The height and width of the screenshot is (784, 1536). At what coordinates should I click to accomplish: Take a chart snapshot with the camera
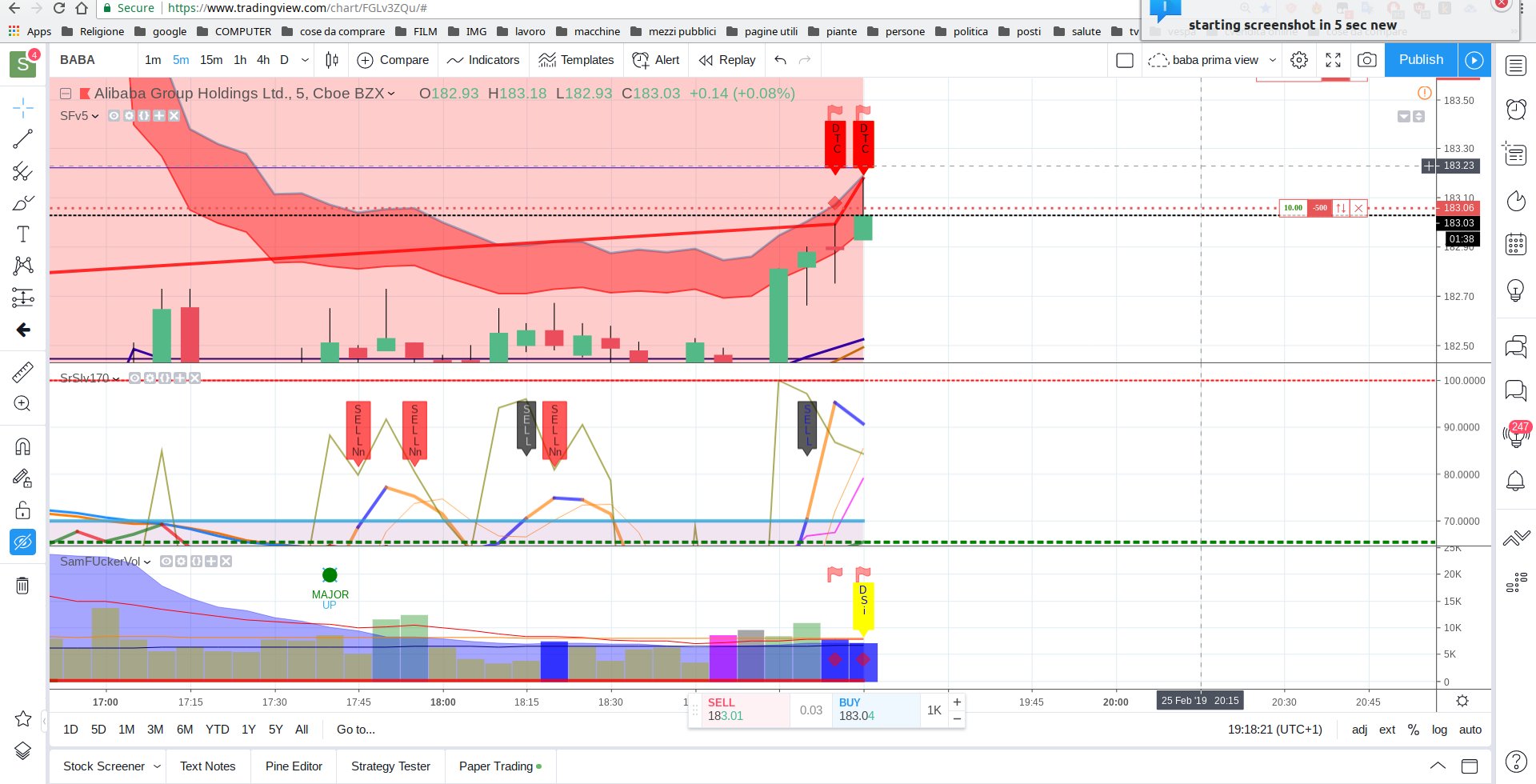coord(1367,60)
